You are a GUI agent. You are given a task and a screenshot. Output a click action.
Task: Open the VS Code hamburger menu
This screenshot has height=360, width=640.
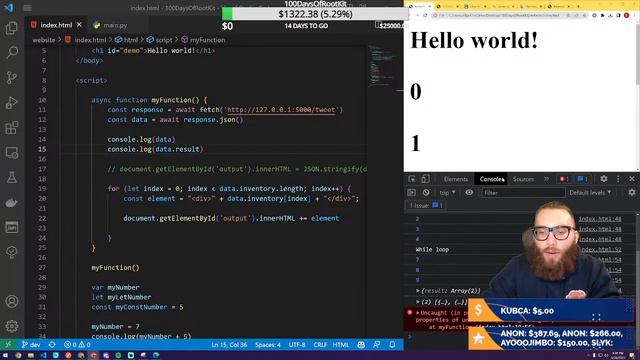pyautogui.click(x=27, y=8)
